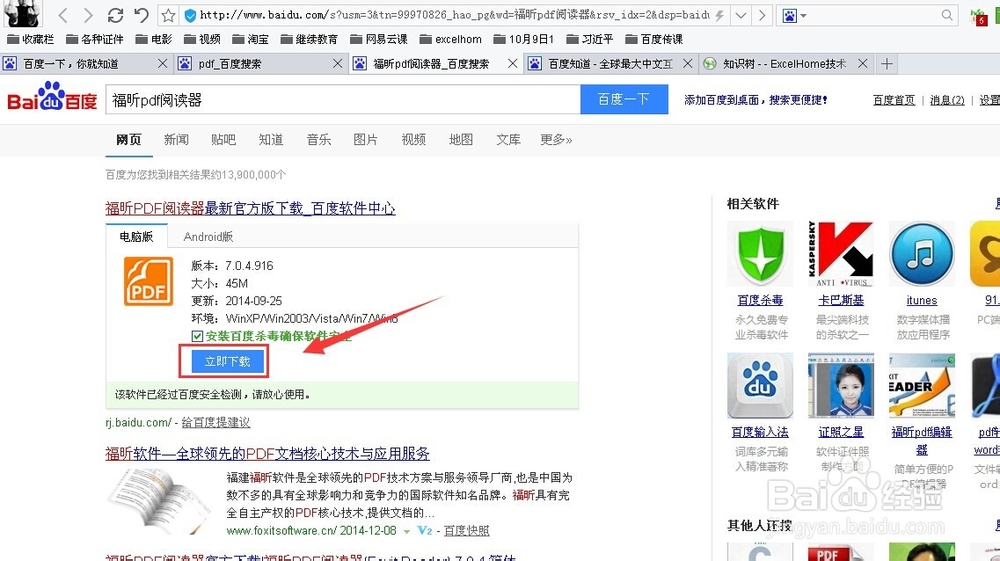The image size is (1000, 561).
Task: Open the 福昕pdf编辑器 software link
Action: pyautogui.click(x=922, y=441)
